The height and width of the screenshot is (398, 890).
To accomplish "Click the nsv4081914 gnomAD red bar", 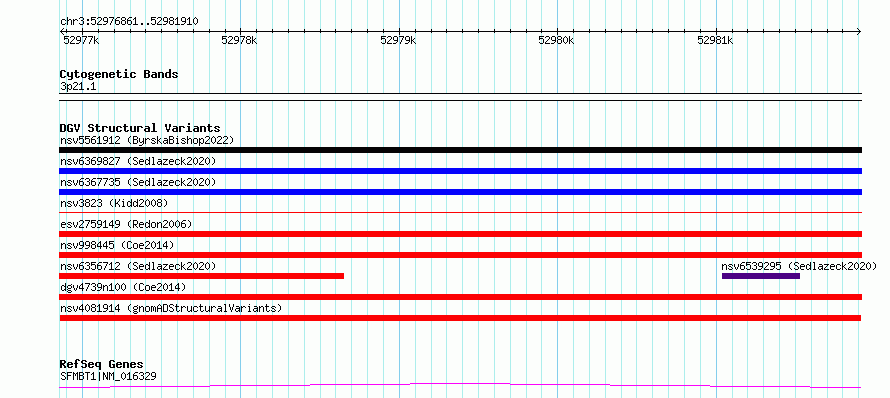I will click(x=460, y=318).
